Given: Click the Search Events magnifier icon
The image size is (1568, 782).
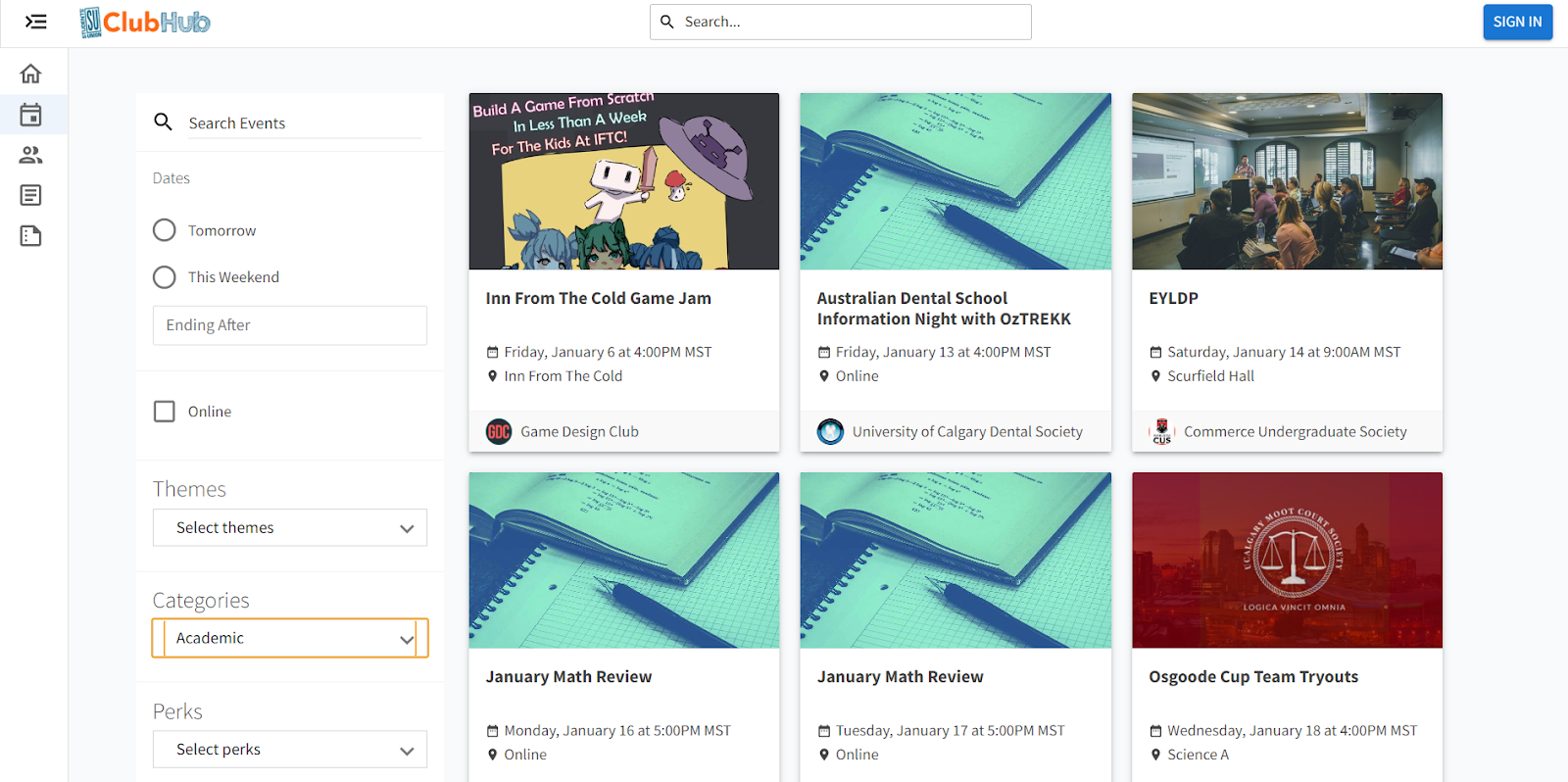Looking at the screenshot, I should (x=164, y=122).
